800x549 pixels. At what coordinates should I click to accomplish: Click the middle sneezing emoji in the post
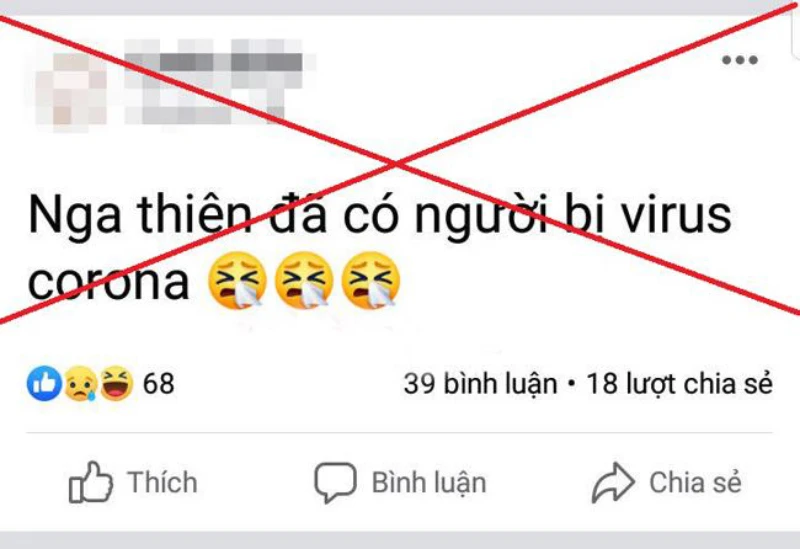click(x=304, y=280)
